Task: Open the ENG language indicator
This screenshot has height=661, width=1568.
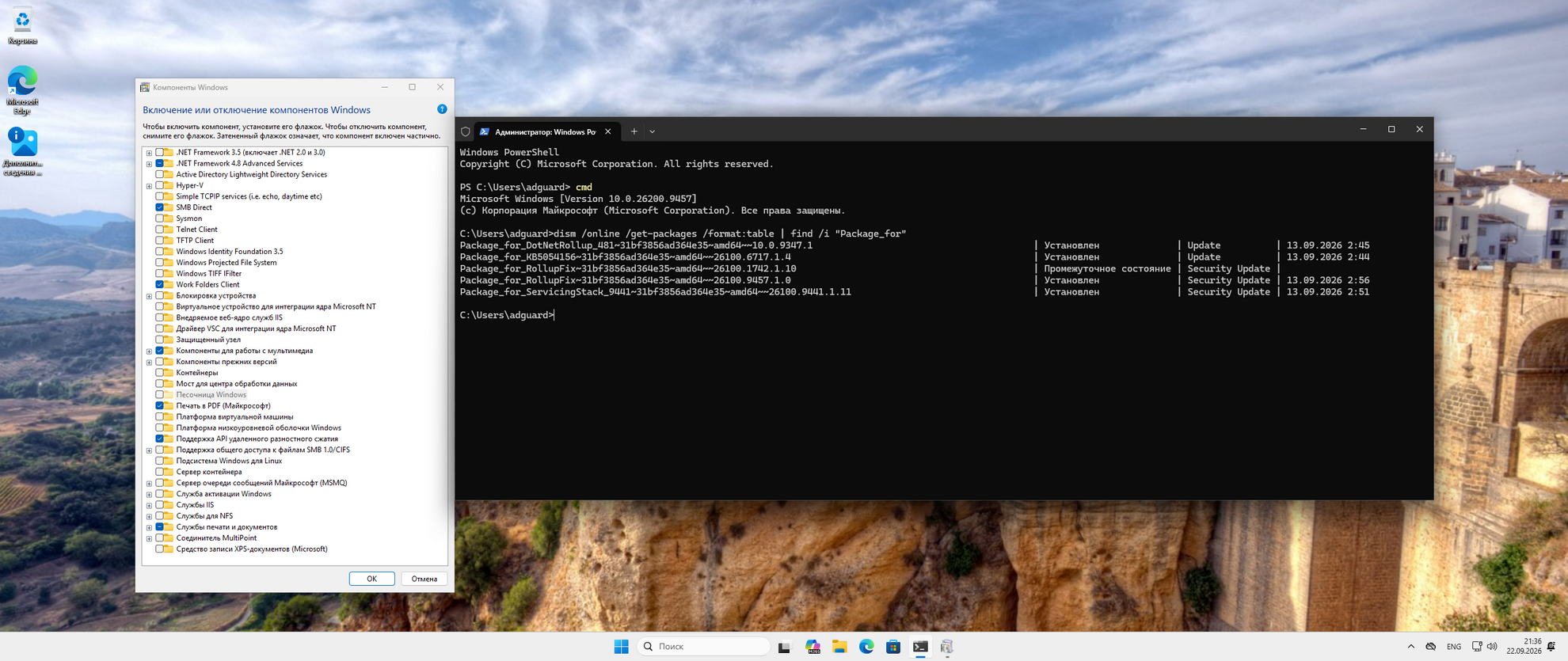Action: 1454,647
